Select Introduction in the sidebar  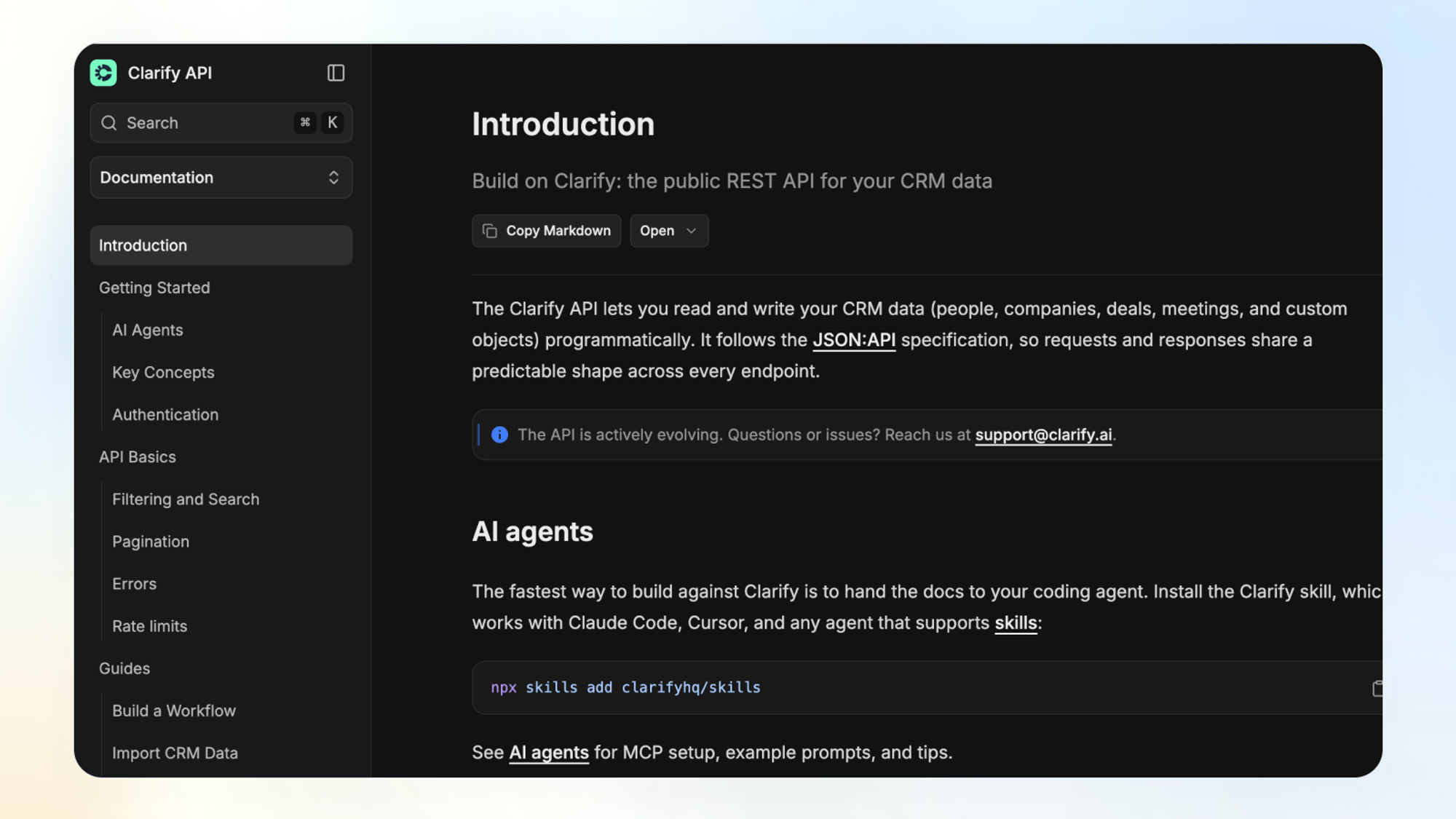coord(221,245)
